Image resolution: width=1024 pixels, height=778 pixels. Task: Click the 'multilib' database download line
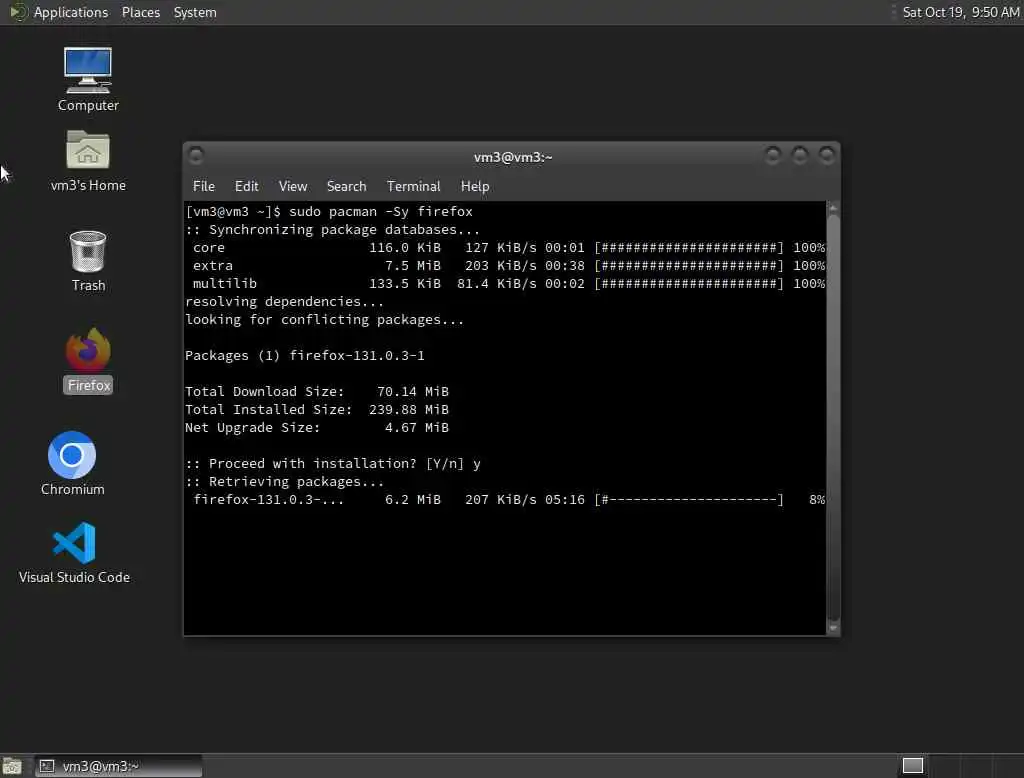[509, 284]
